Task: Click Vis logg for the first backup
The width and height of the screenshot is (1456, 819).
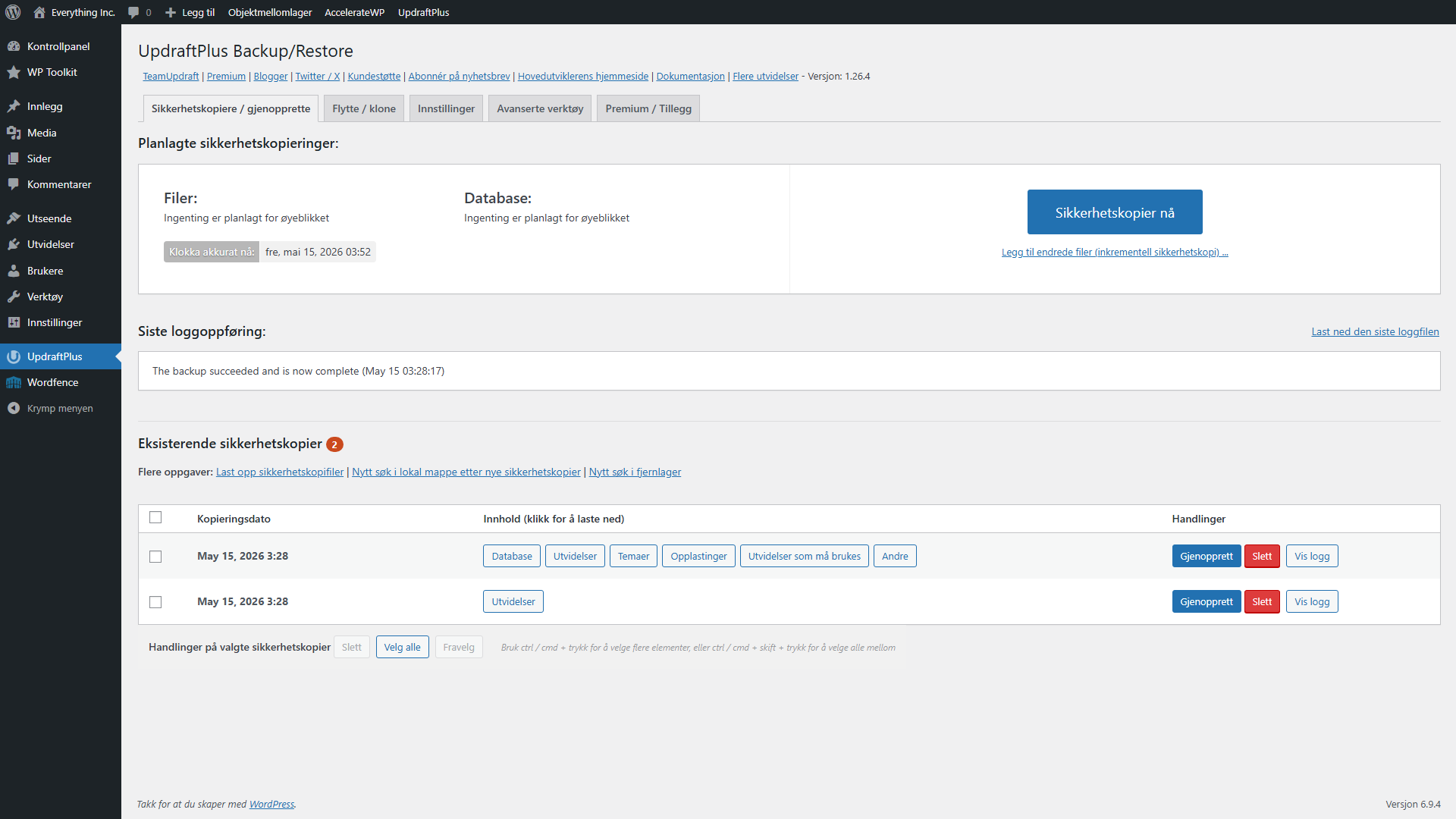Action: click(1312, 556)
